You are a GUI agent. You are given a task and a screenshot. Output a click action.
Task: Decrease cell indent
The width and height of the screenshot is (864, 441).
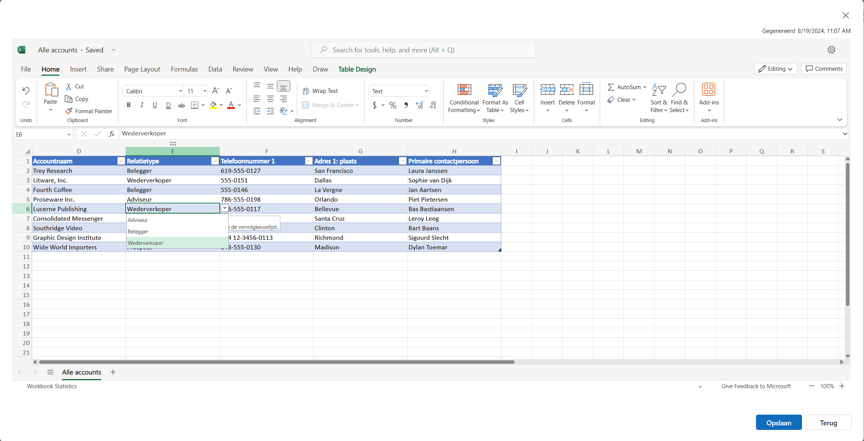coord(257,111)
